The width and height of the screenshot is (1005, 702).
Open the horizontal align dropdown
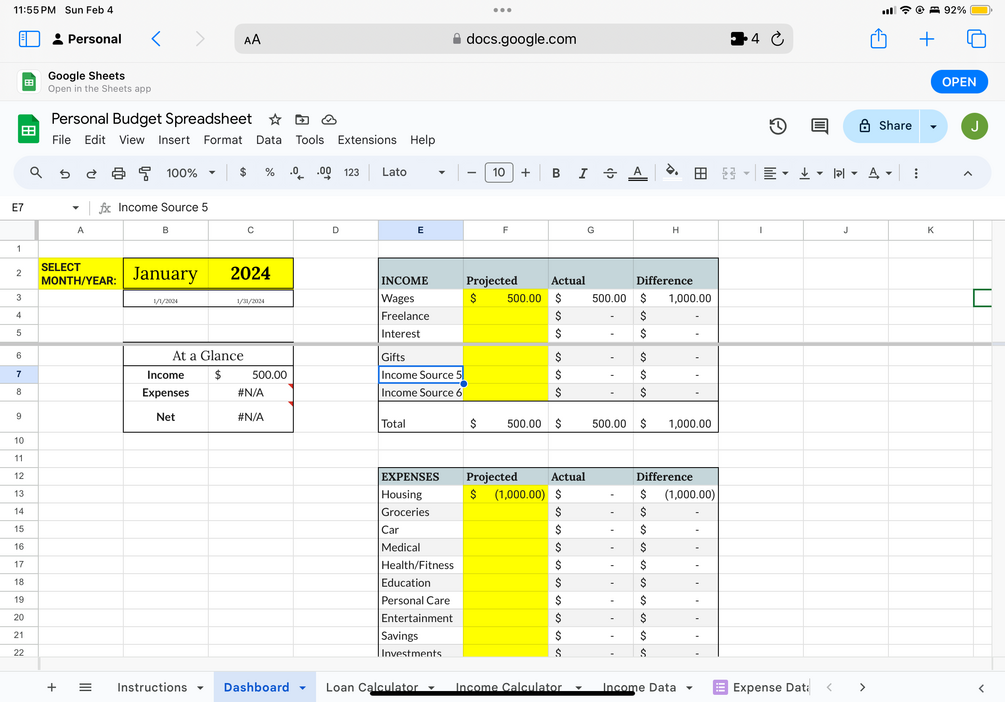[x=773, y=172]
